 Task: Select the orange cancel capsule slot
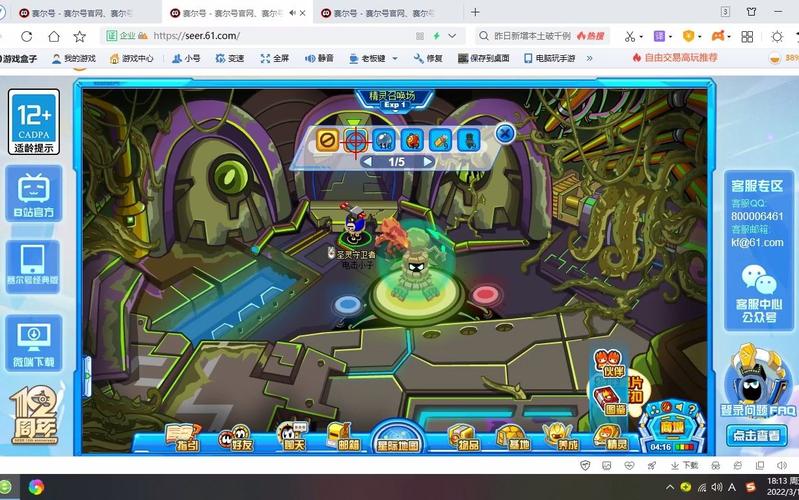(x=327, y=140)
